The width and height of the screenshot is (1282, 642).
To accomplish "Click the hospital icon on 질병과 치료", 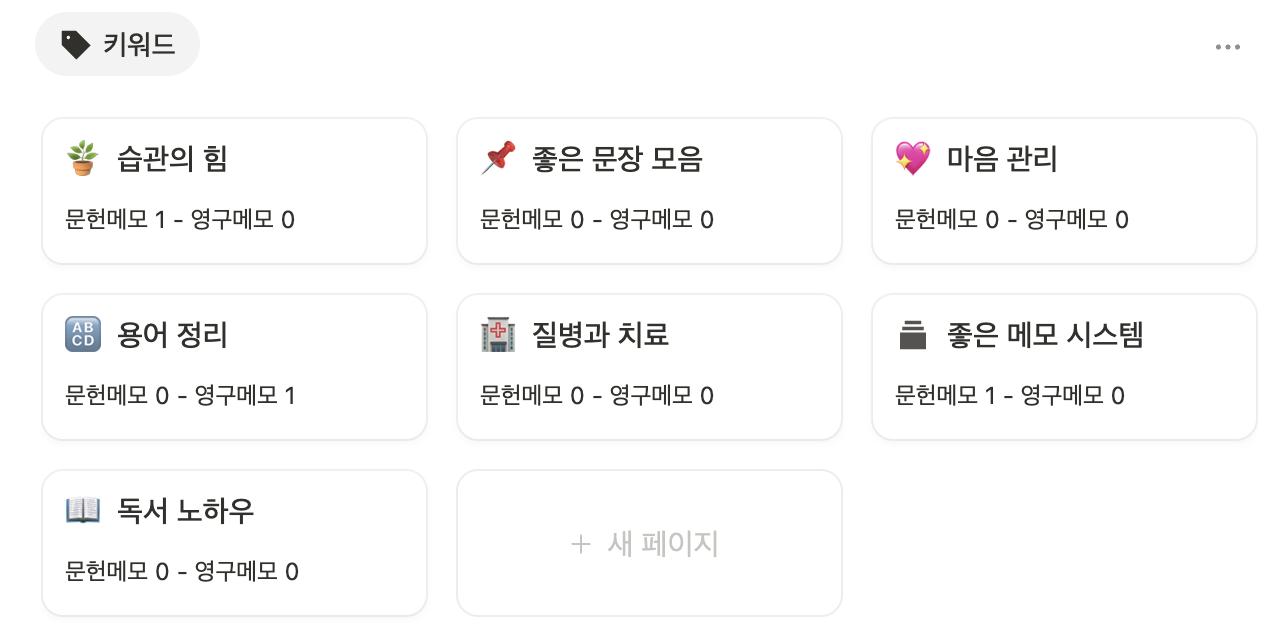I will (x=498, y=335).
